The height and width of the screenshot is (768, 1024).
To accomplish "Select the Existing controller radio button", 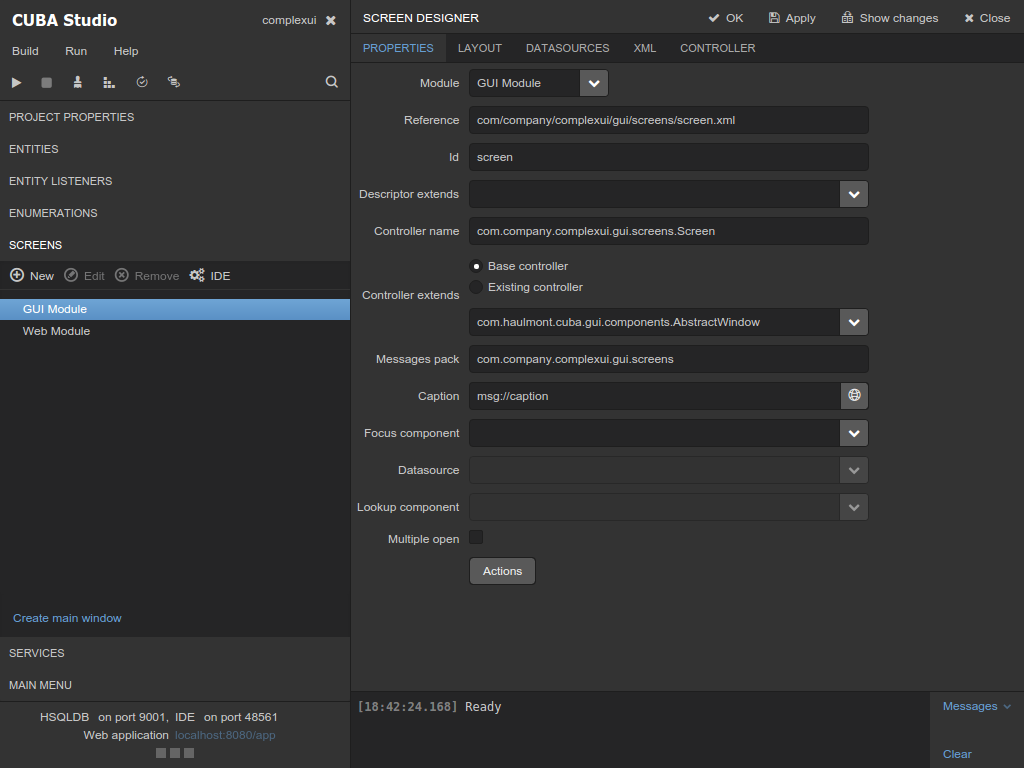I will coord(476,287).
